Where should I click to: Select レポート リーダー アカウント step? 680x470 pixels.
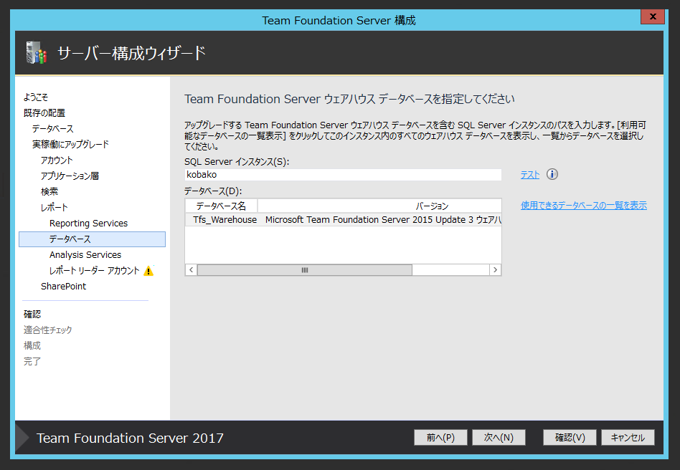coord(94,271)
